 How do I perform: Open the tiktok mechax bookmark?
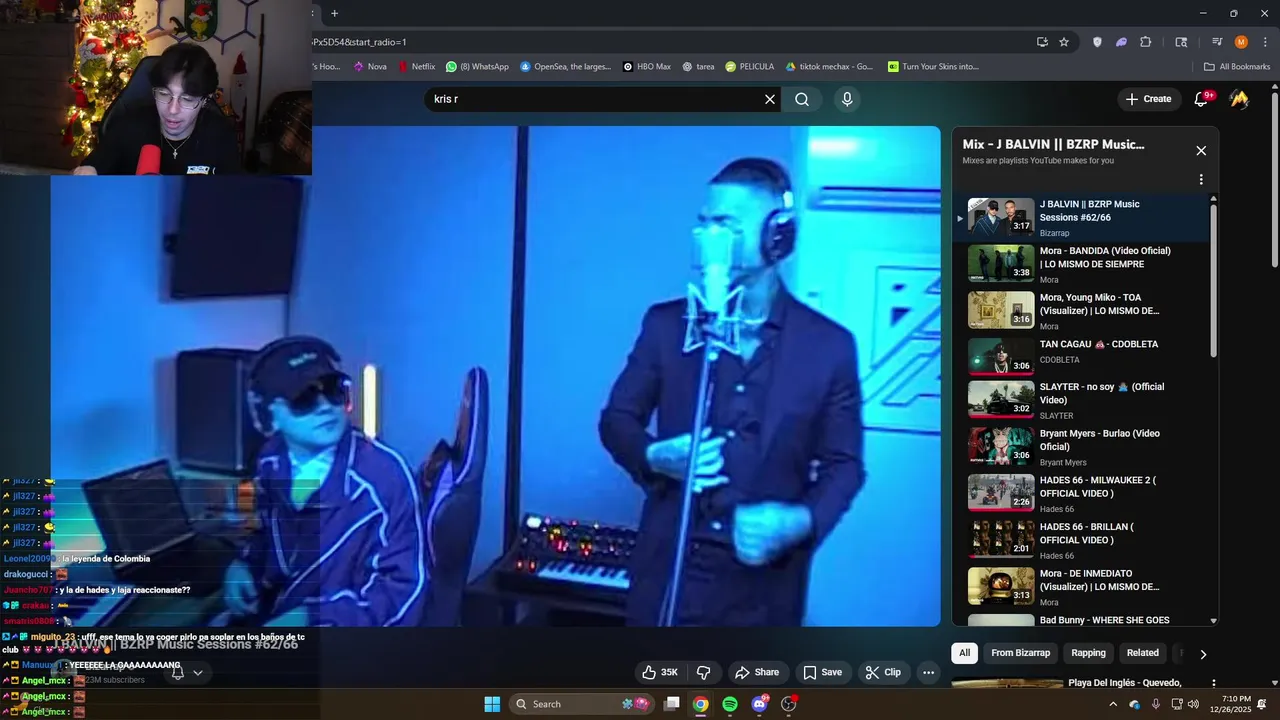tap(829, 67)
